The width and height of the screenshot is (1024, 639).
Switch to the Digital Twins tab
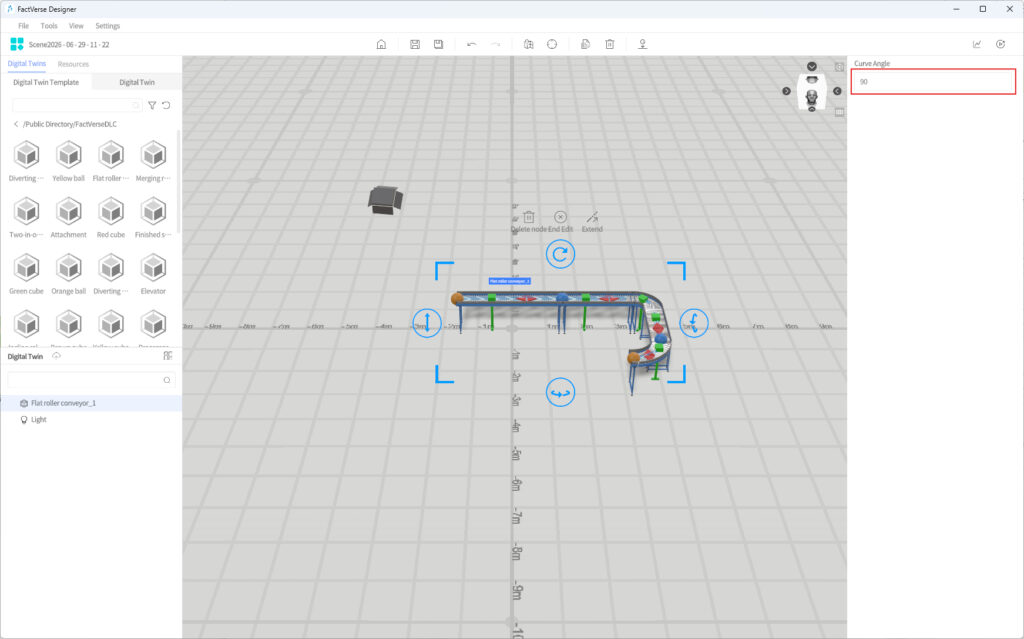click(27, 64)
